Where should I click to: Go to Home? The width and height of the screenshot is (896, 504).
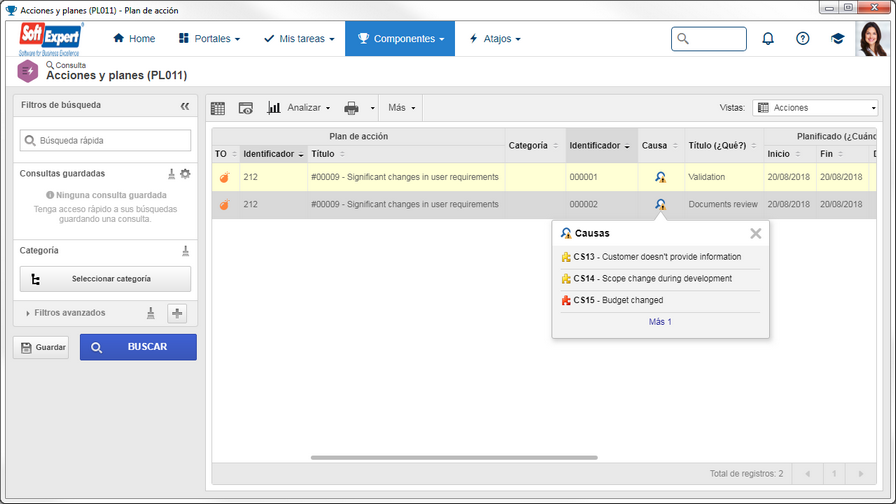tap(134, 39)
